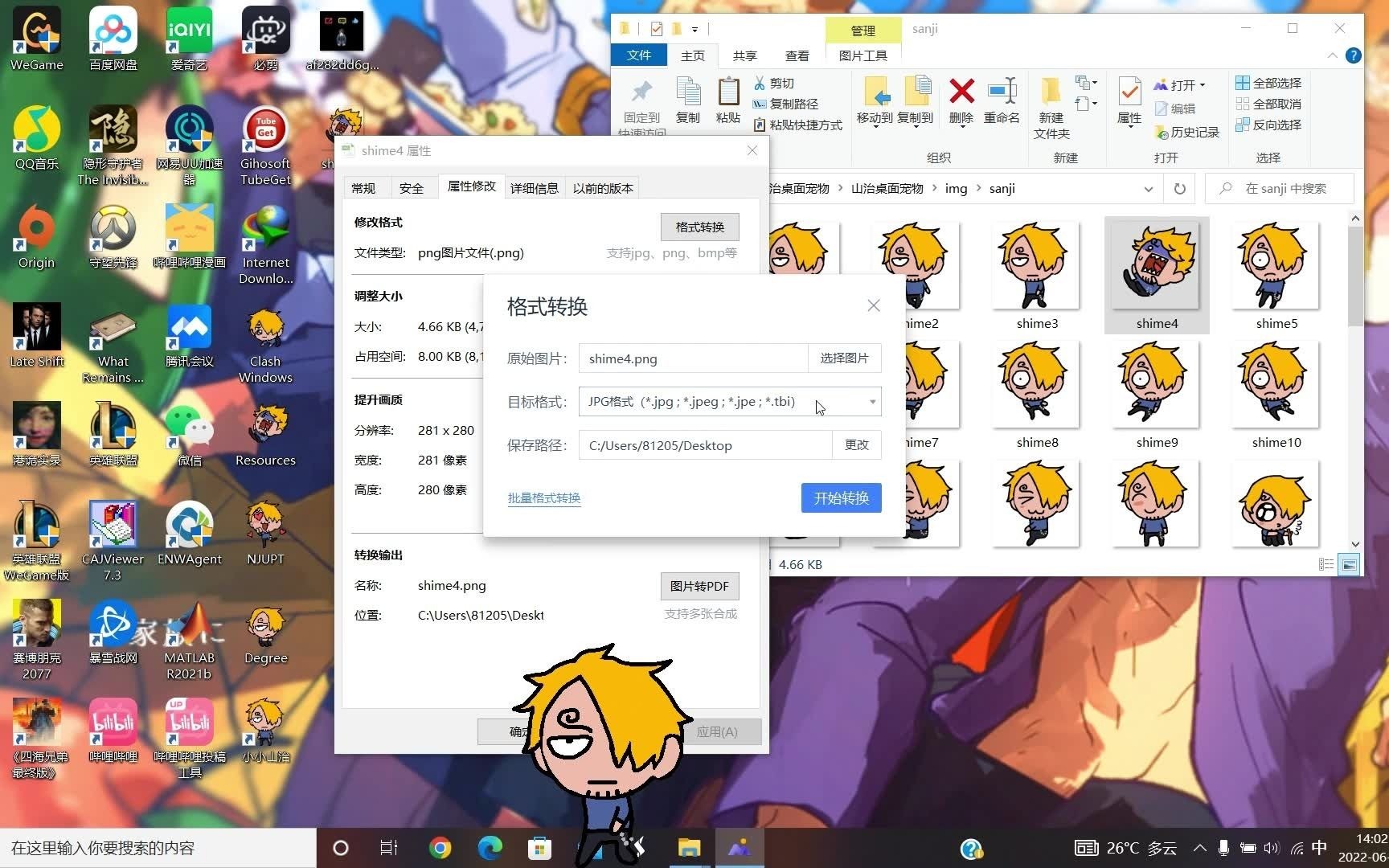Click 反向选择 in the Explorer ribbon
The image size is (1389, 868).
click(1268, 125)
